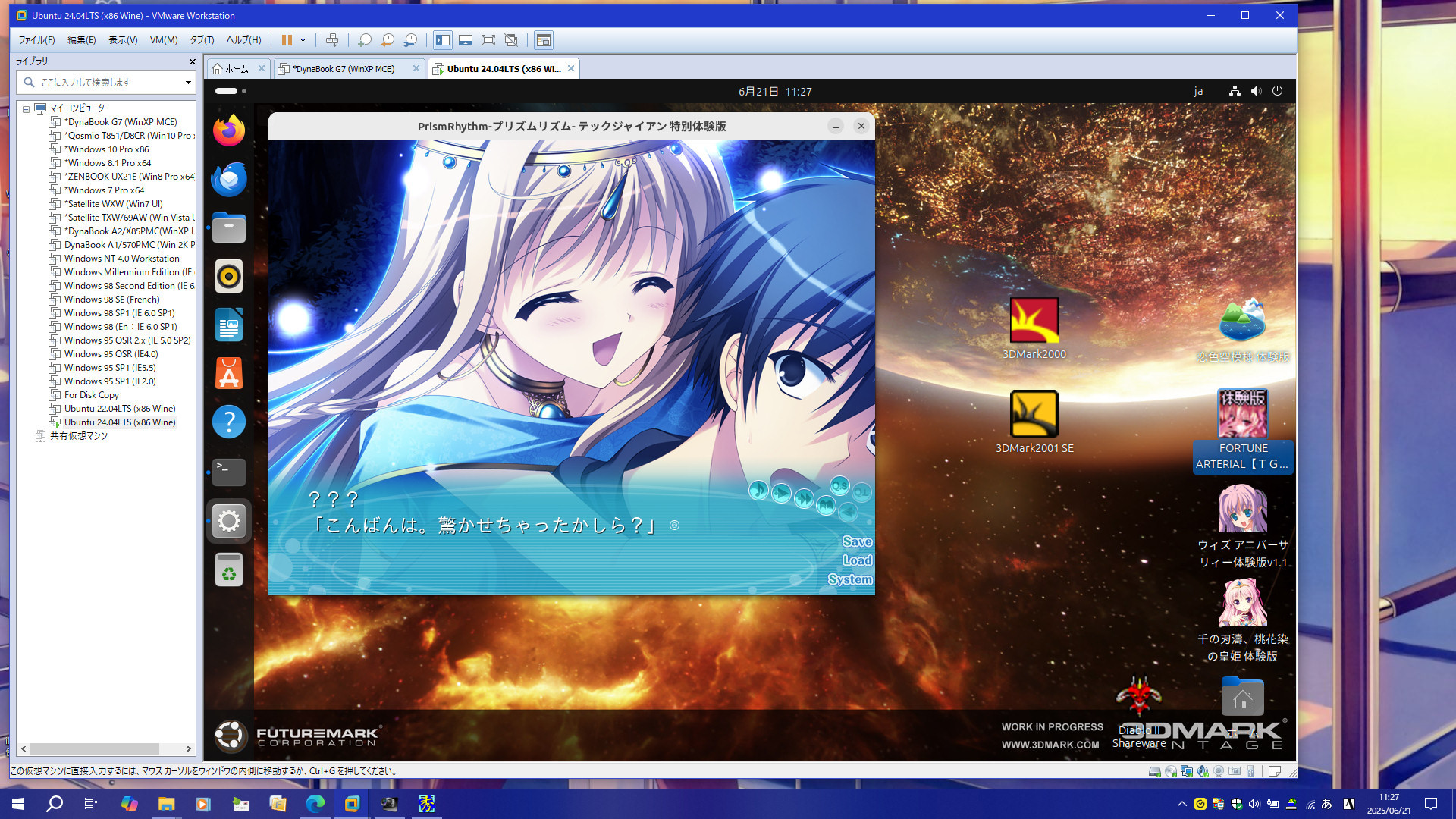Viewport: 1456px width, 819px height.
Task: Open the library search dropdown arrow
Action: 188,82
